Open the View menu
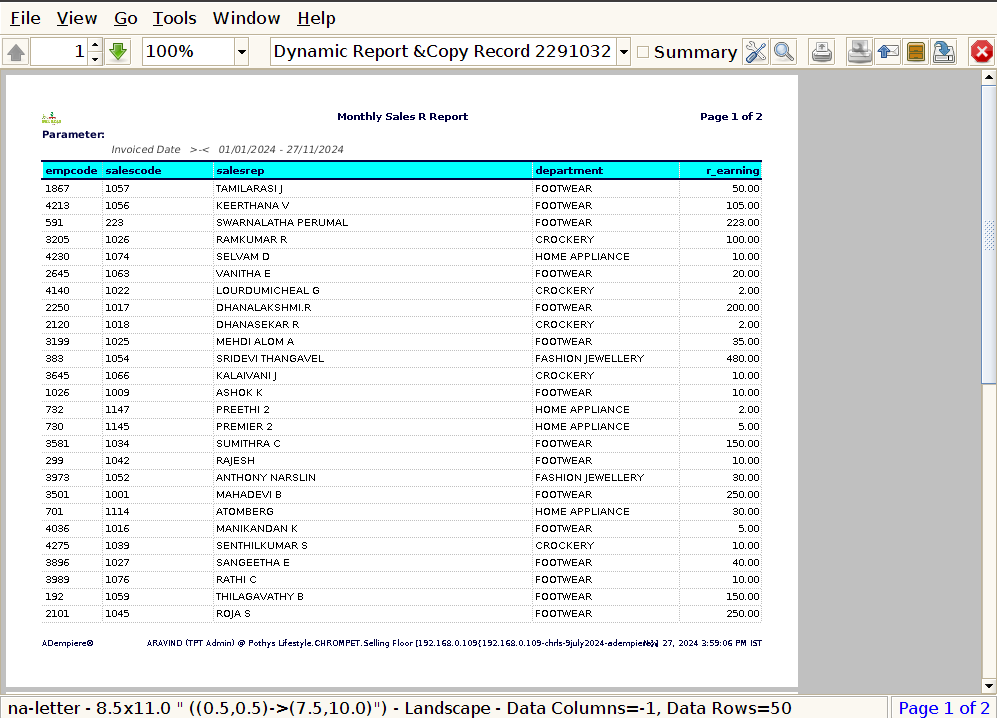This screenshot has width=997, height=718. click(x=77, y=18)
